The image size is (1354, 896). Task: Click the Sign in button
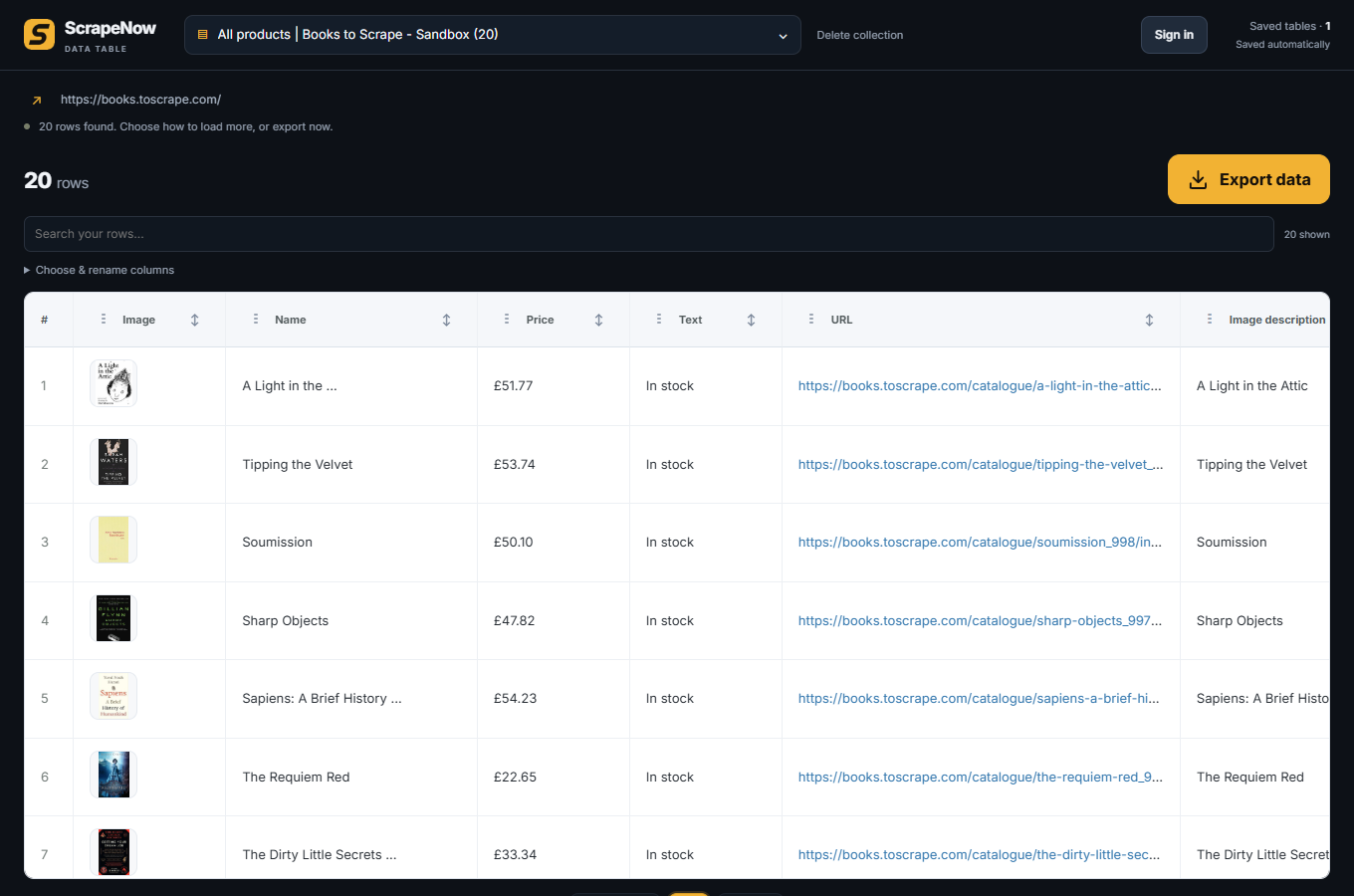(1174, 35)
